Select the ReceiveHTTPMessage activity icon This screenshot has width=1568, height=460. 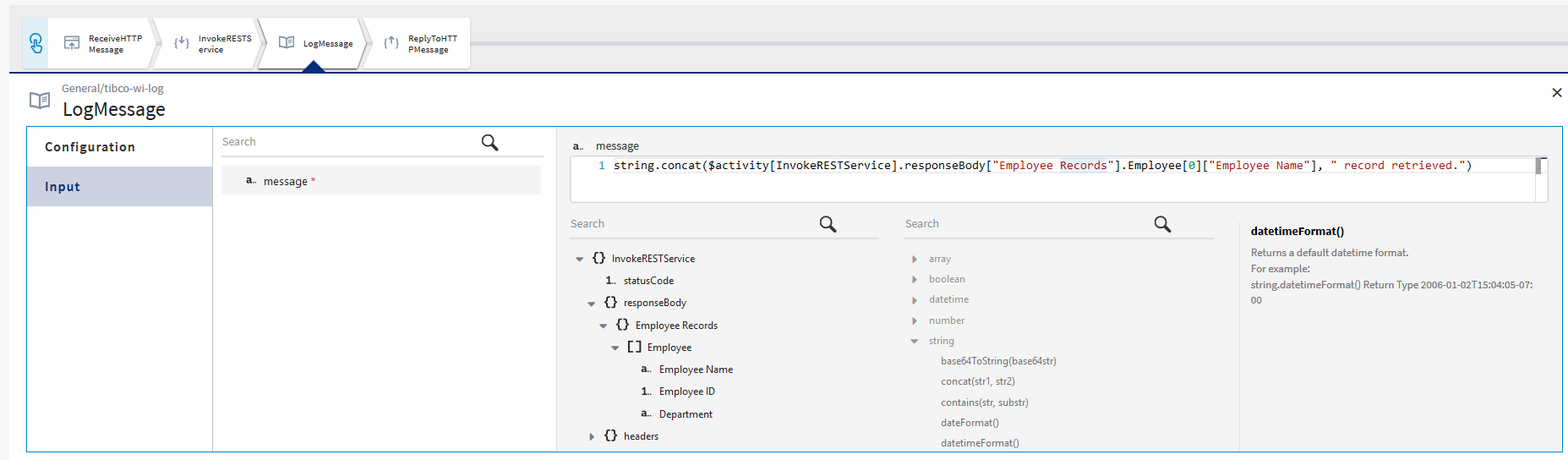(72, 43)
